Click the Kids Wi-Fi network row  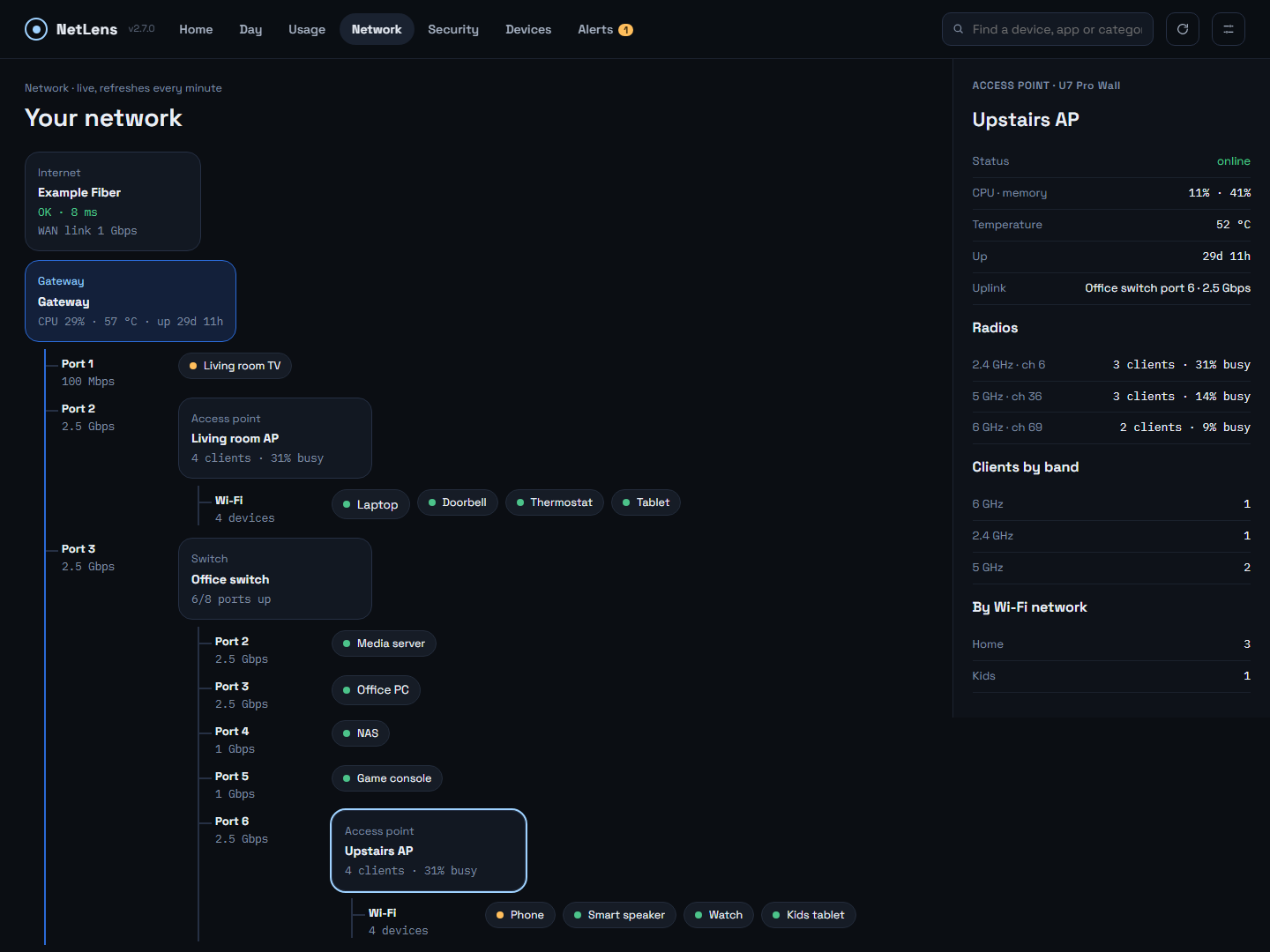coord(1111,676)
